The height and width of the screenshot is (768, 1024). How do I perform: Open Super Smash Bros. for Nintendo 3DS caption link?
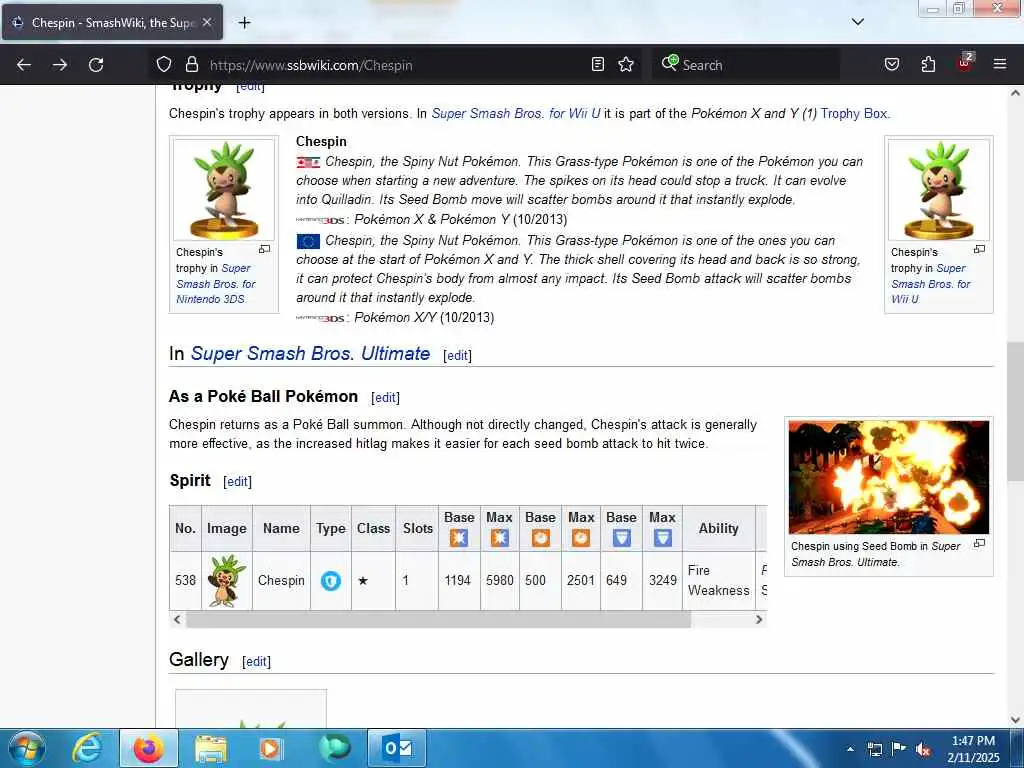click(216, 284)
